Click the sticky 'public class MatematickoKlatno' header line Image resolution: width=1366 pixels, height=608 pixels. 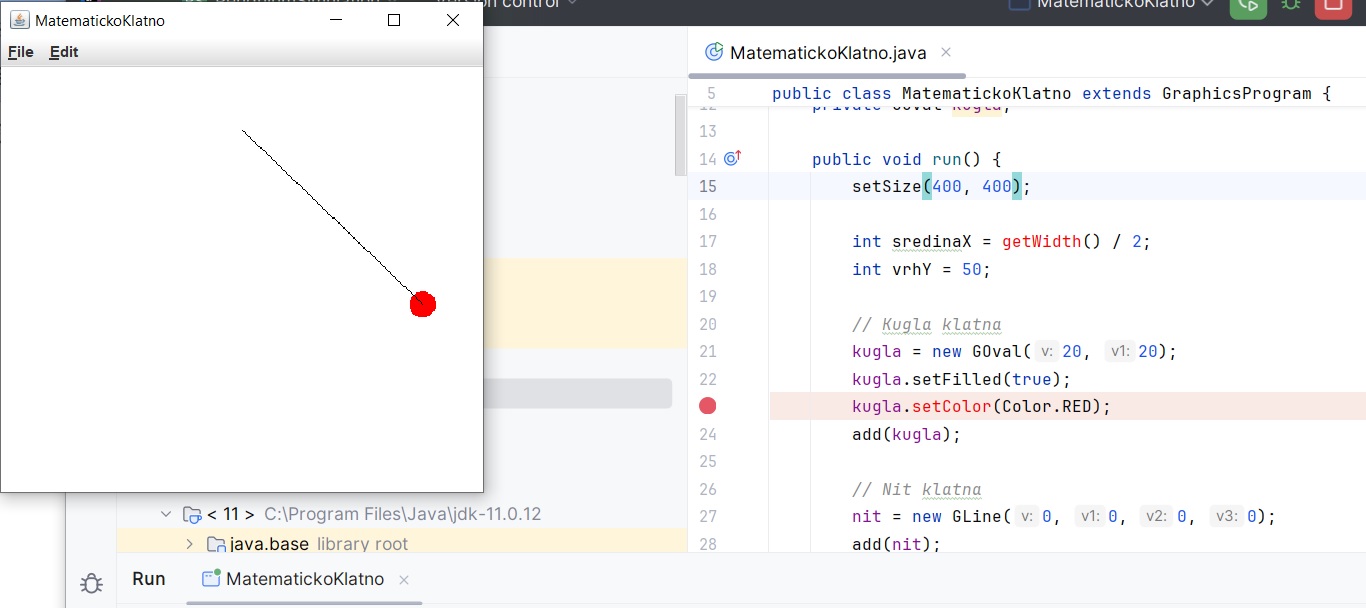[x=1052, y=93]
